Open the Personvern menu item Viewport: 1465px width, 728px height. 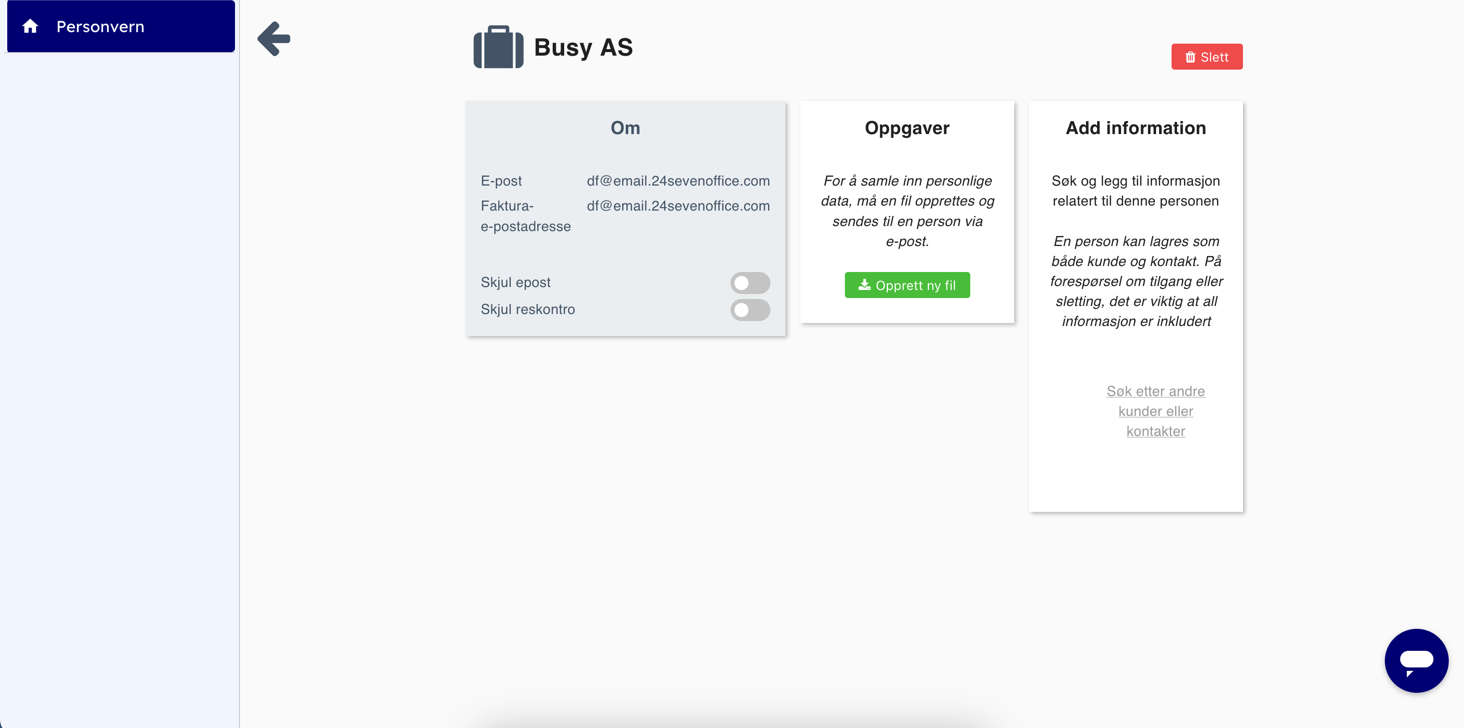[x=100, y=27]
